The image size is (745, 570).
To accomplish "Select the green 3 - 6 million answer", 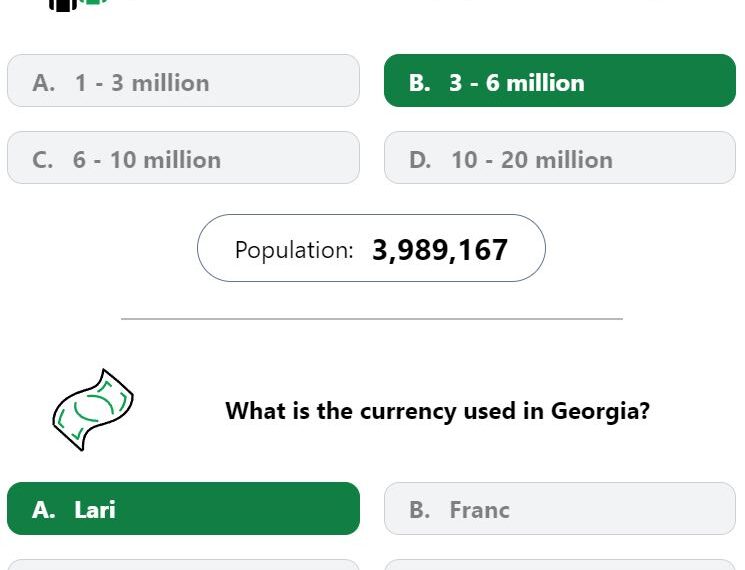I will coord(560,81).
